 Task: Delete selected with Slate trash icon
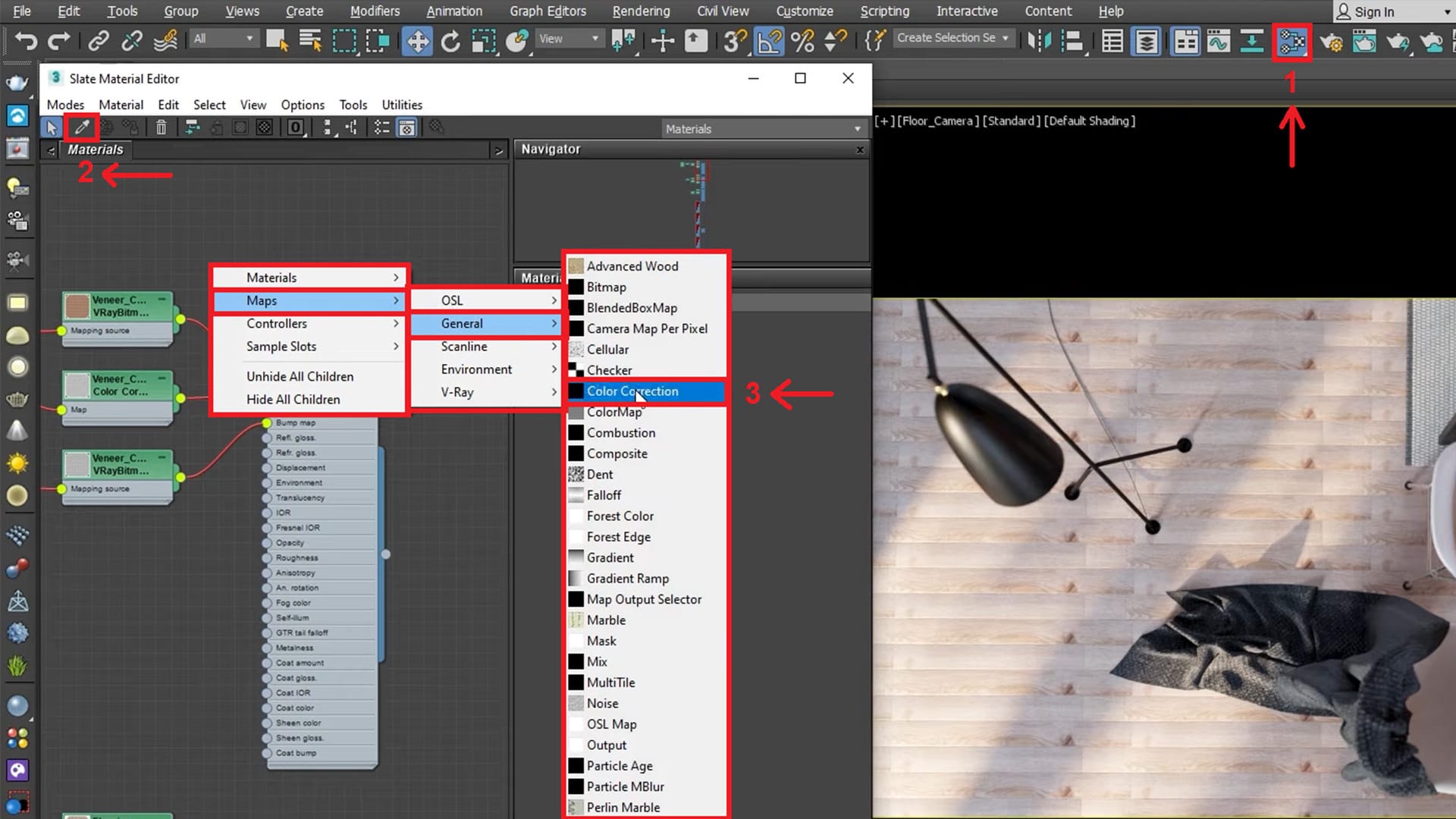tap(161, 127)
